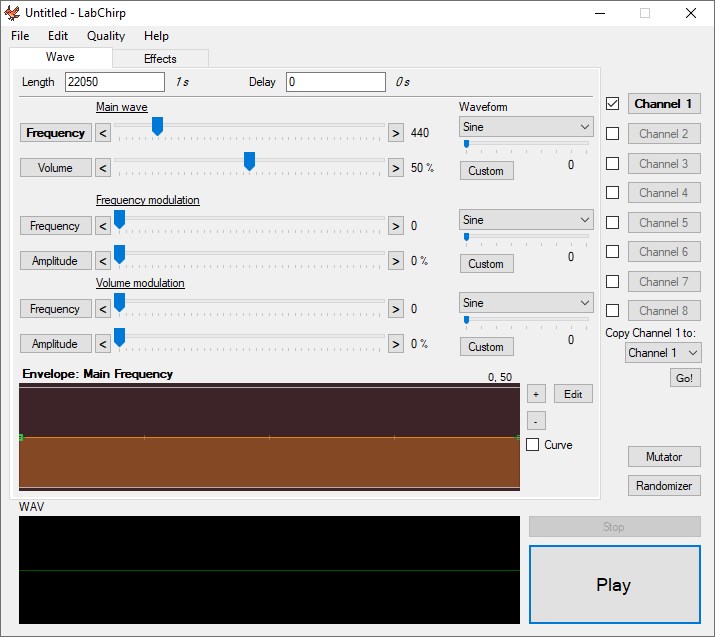Screen dimensions: 715x637
Task: Click right arrow of Frequency modulation Amplitude slider
Action: 396,261
